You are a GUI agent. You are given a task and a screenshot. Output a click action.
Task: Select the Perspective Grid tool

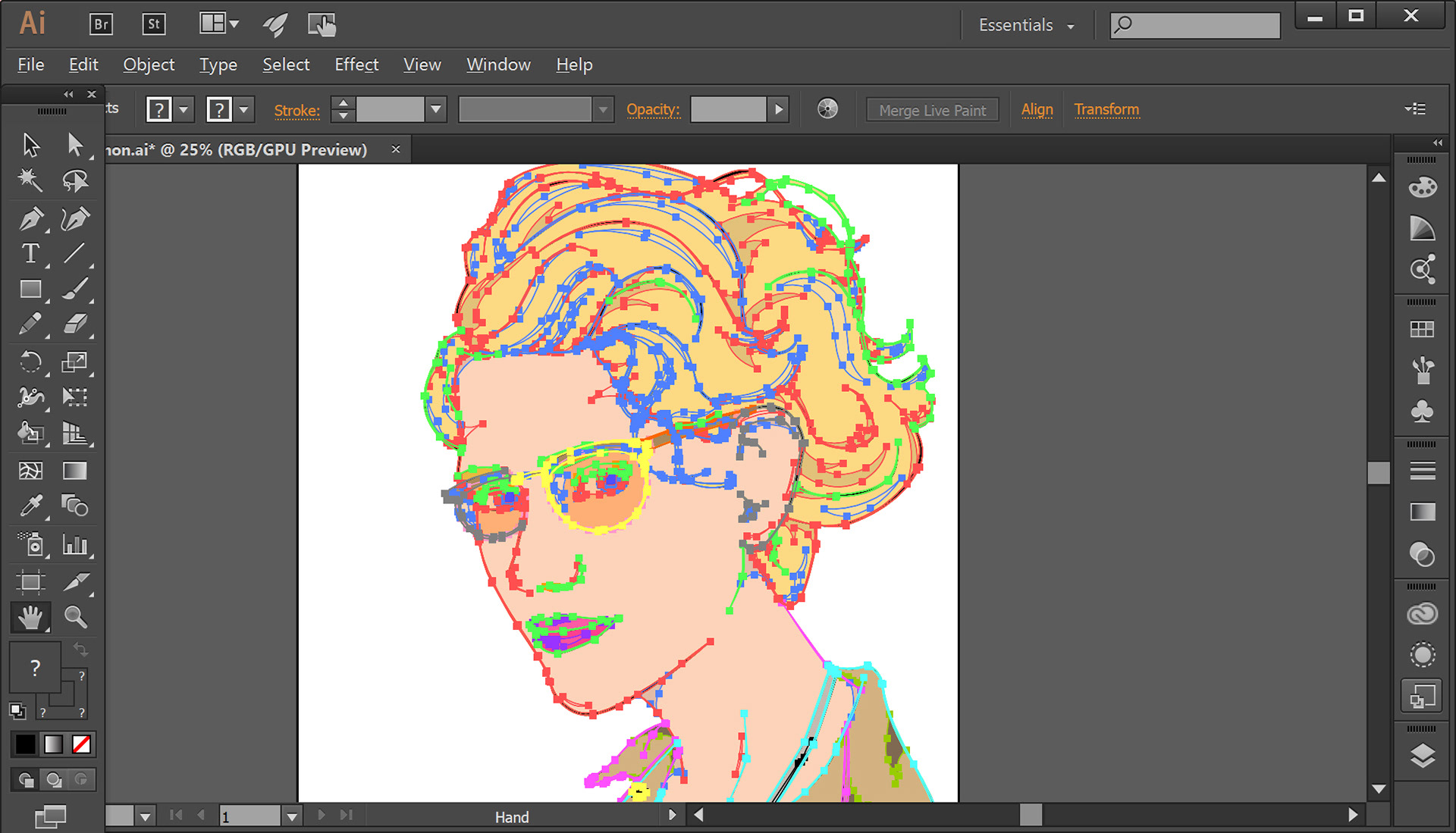click(x=75, y=433)
